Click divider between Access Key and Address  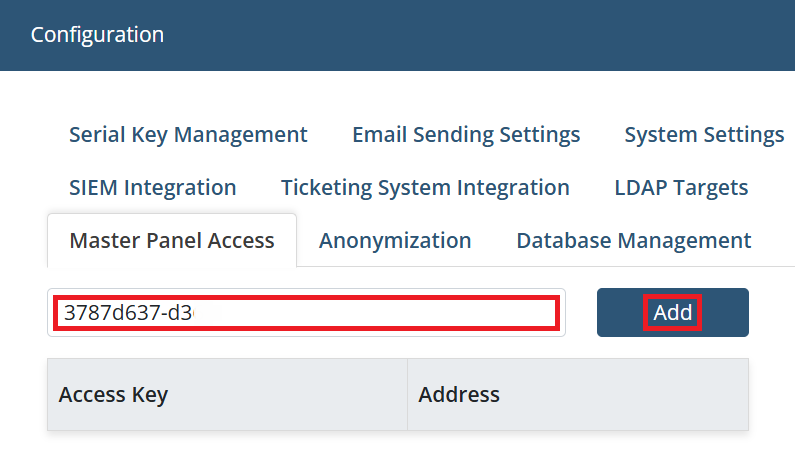tap(407, 394)
